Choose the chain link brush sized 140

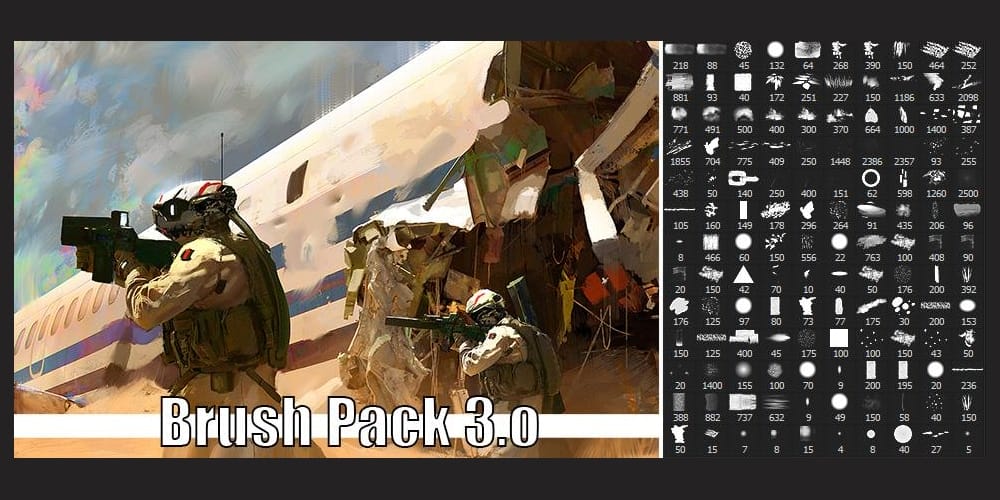click(743, 178)
